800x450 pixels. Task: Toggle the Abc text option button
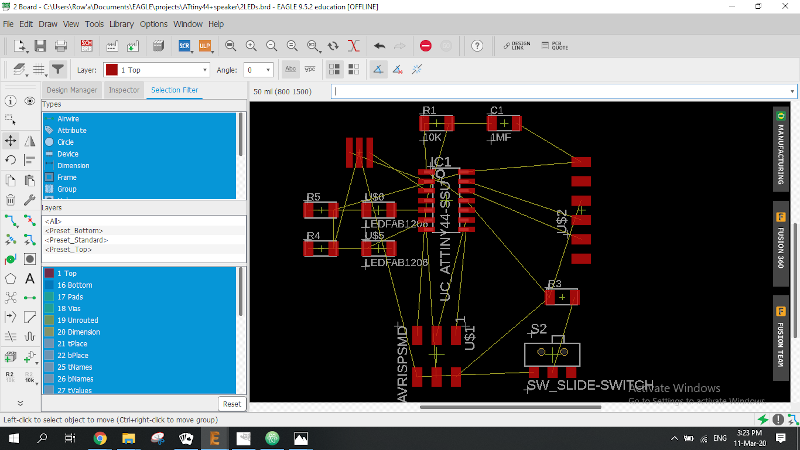[290, 69]
